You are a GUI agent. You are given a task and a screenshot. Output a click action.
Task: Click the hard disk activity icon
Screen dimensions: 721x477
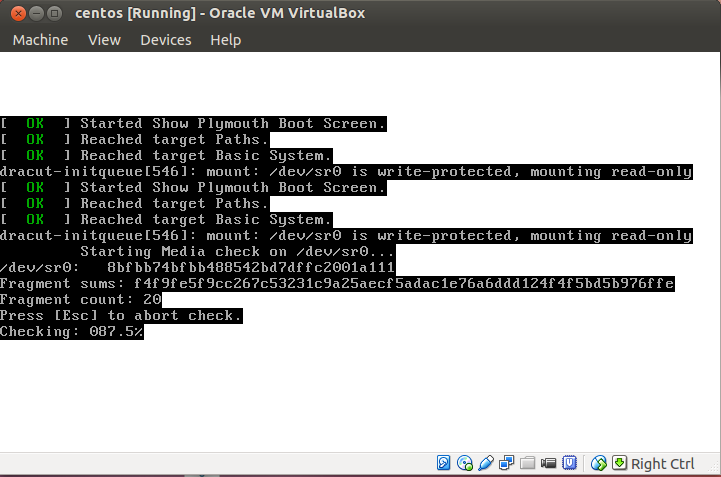[443, 463]
